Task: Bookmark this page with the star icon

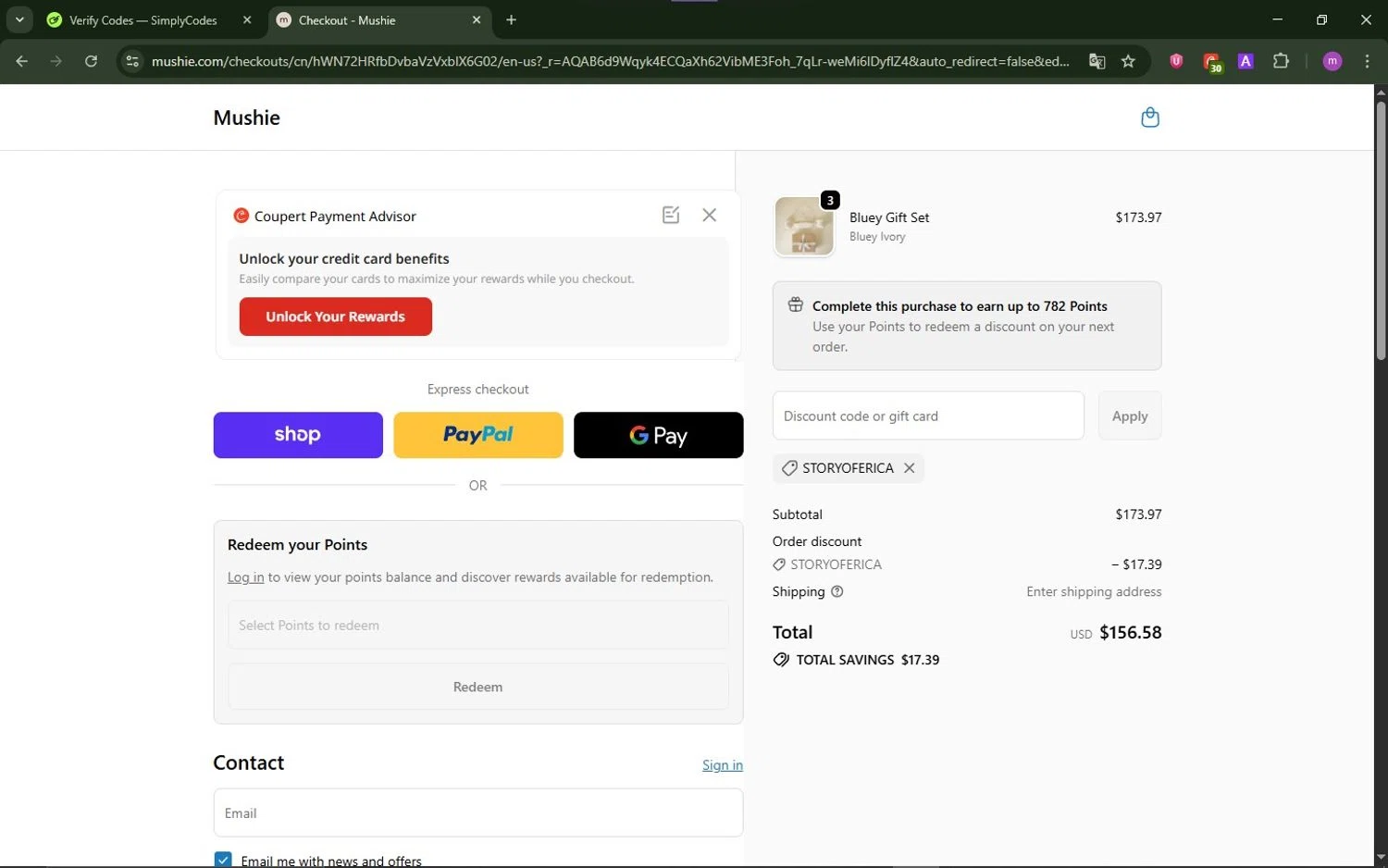Action: [1128, 61]
